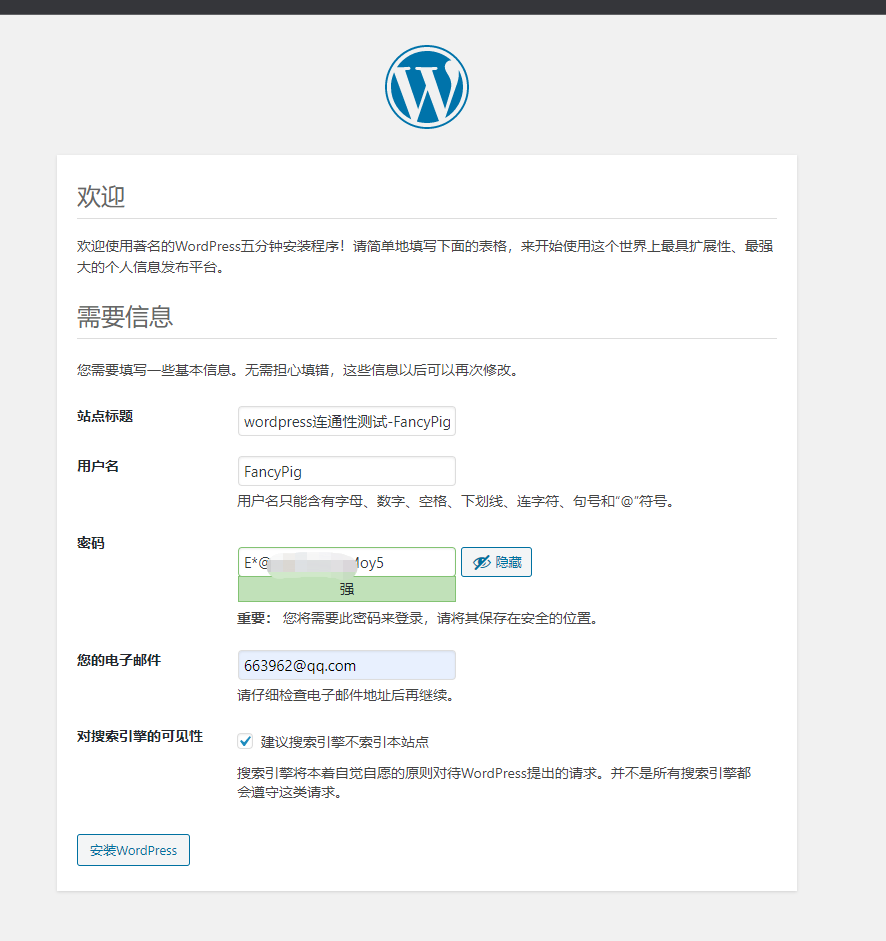Focus the 站点标题 input field
This screenshot has width=886, height=941.
347,421
